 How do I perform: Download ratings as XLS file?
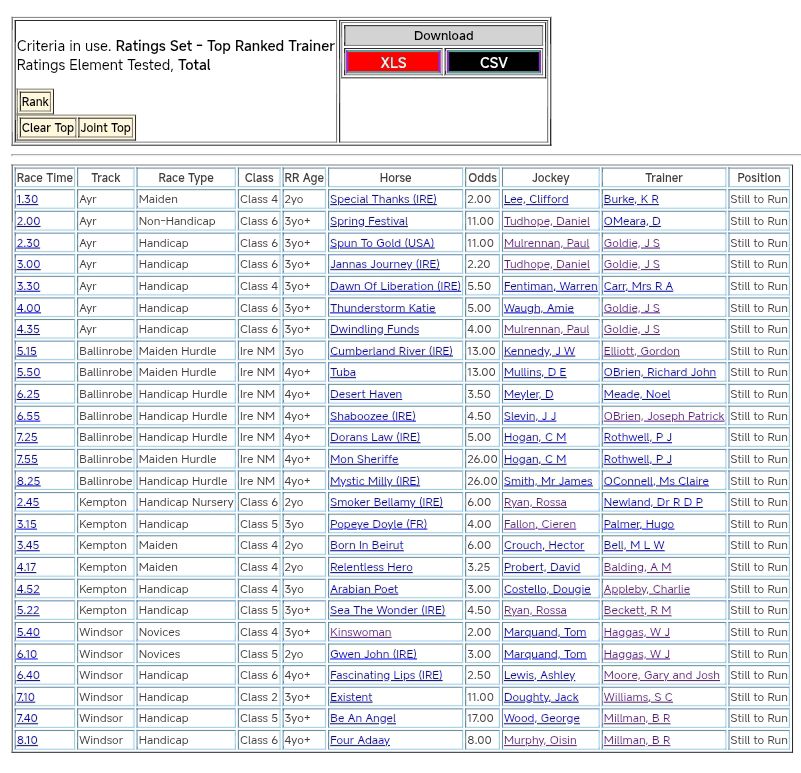pos(392,62)
